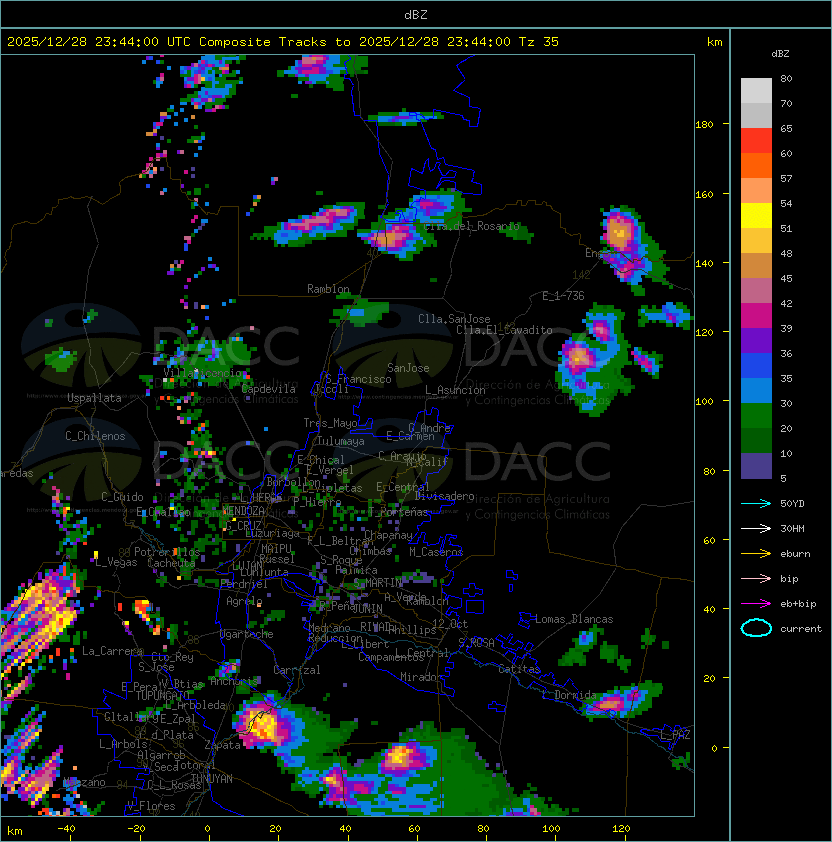Click the Divisadero label
The width and height of the screenshot is (832, 842).
[x=445, y=496]
